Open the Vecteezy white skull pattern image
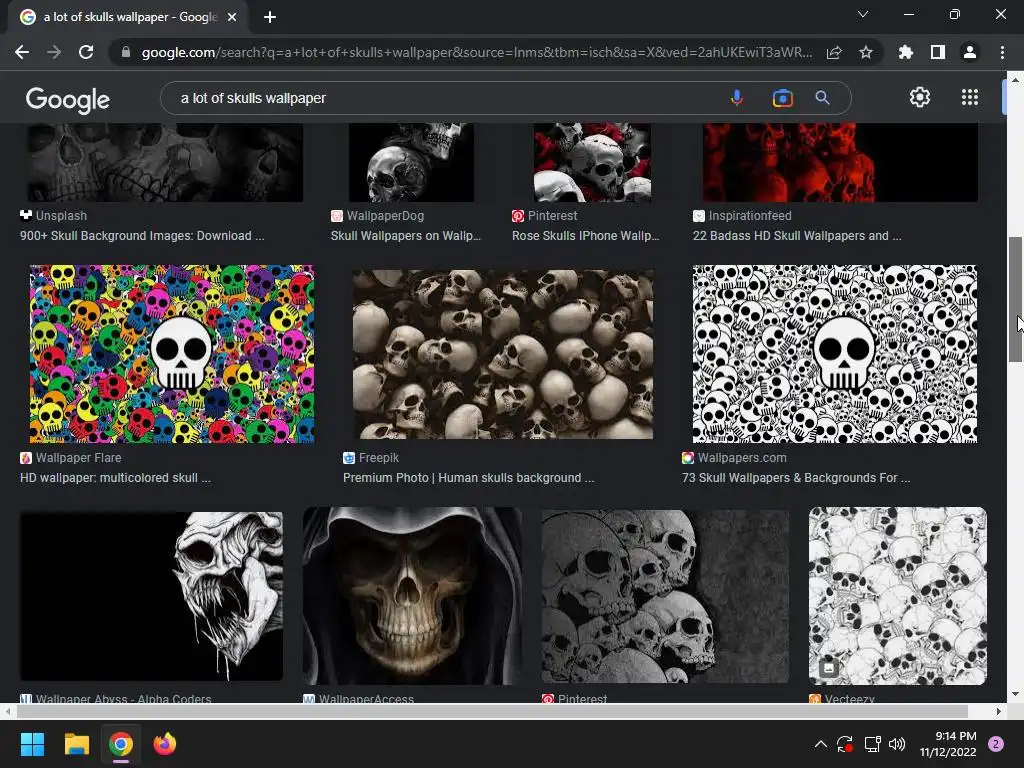The image size is (1024, 768). tap(897, 596)
